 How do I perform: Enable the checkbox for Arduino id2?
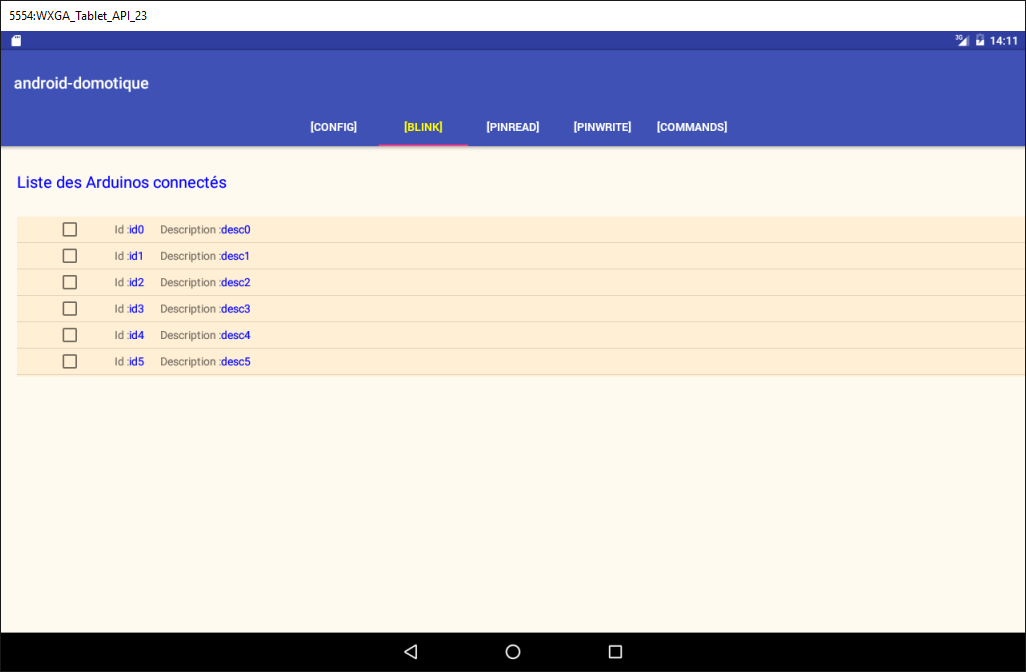(x=70, y=282)
